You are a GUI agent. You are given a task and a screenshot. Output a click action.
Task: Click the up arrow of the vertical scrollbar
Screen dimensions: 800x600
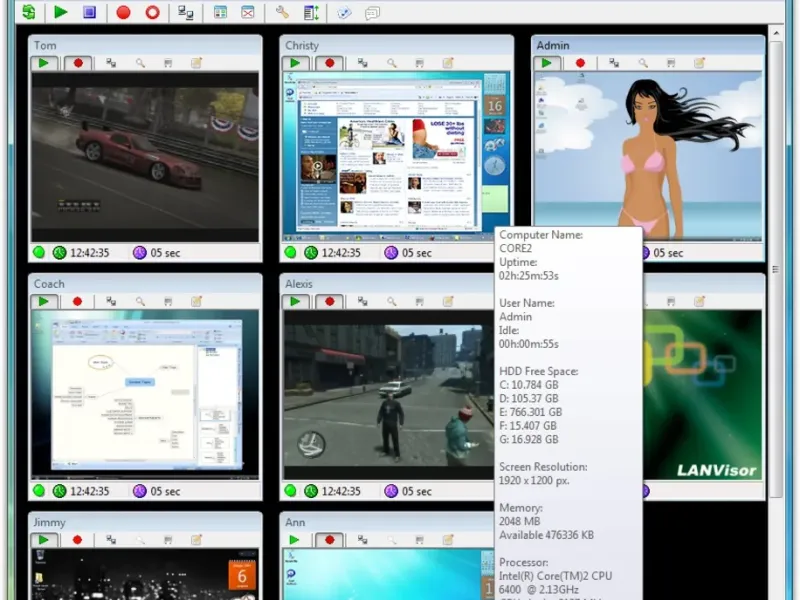[x=776, y=33]
